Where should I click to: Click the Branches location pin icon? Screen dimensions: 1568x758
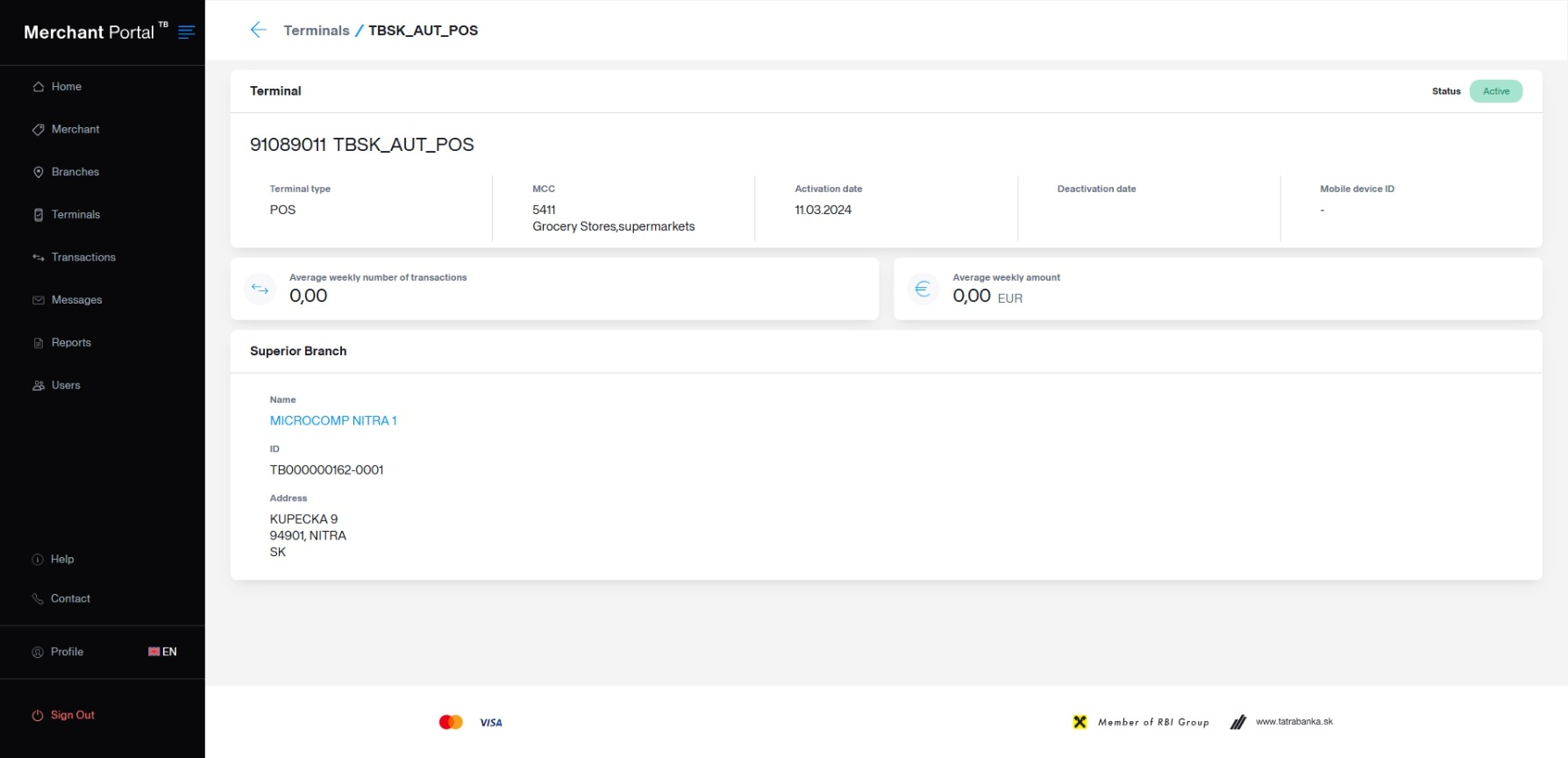[x=39, y=172]
